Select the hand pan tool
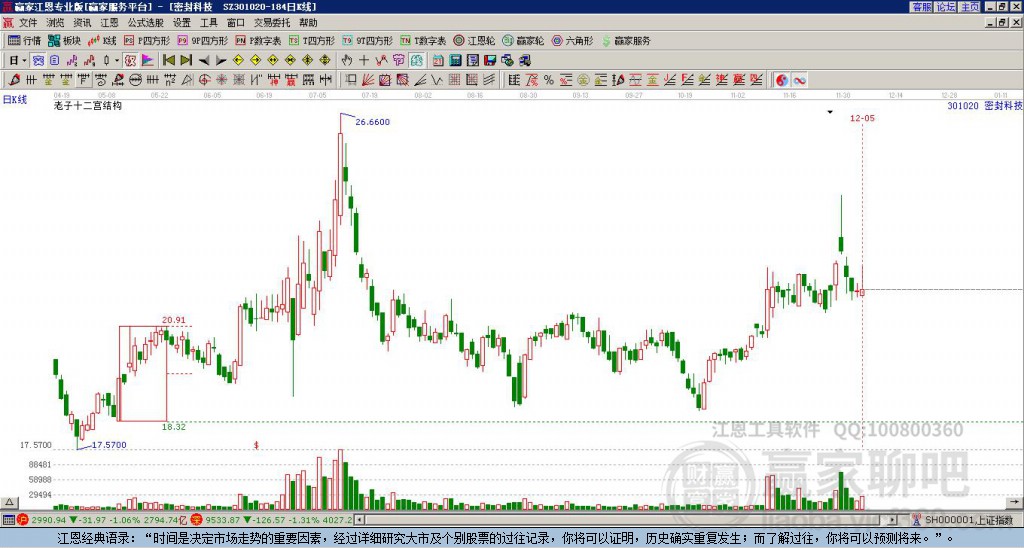Viewport: 1024px width, 548px height. coord(346,60)
